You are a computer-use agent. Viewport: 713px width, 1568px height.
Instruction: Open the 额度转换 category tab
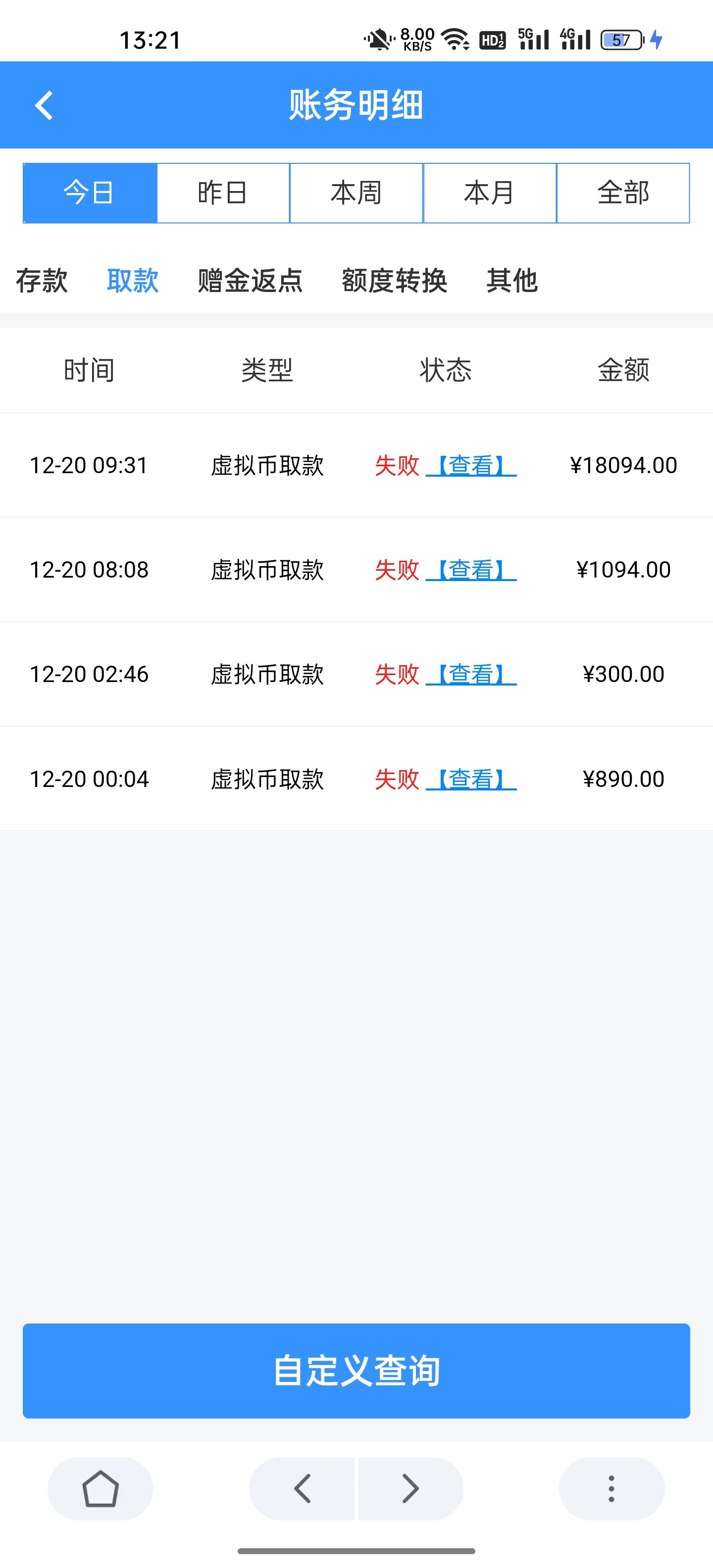tap(394, 281)
